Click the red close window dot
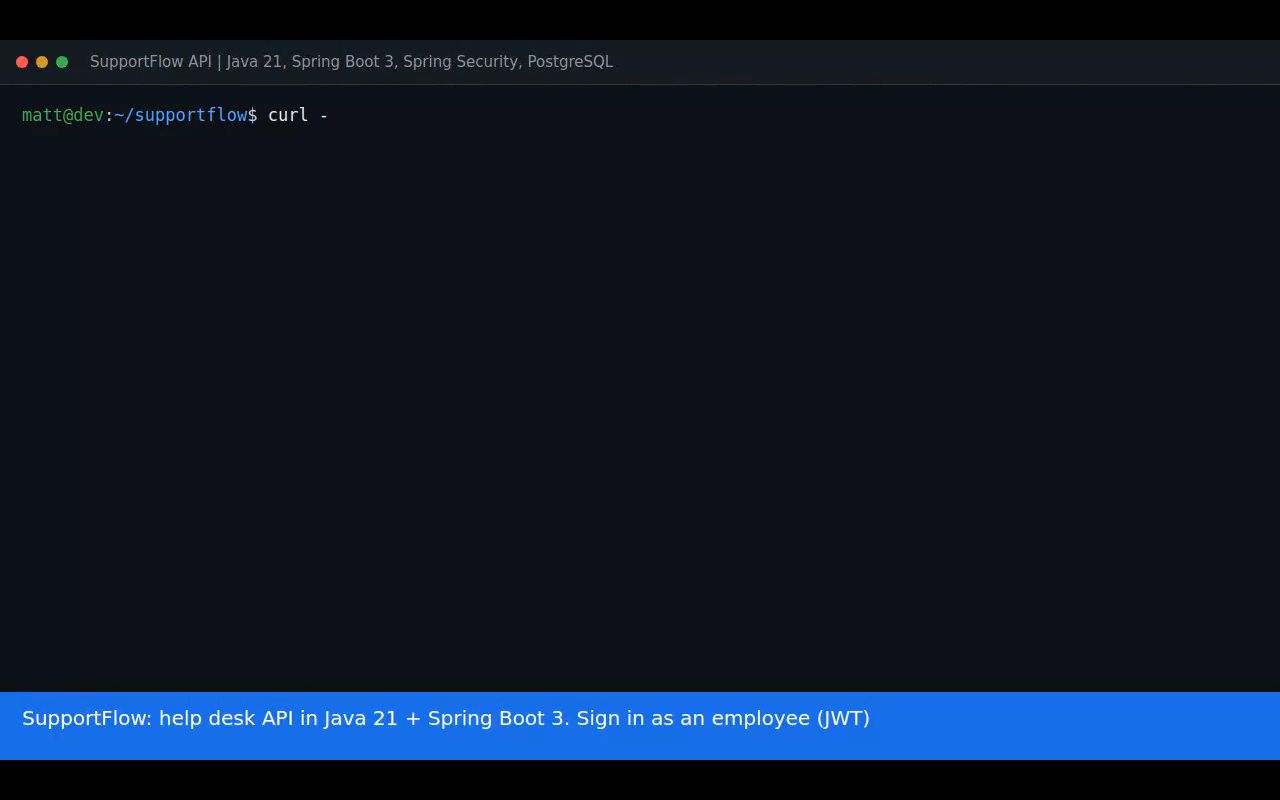This screenshot has height=800, width=1280. (22, 62)
